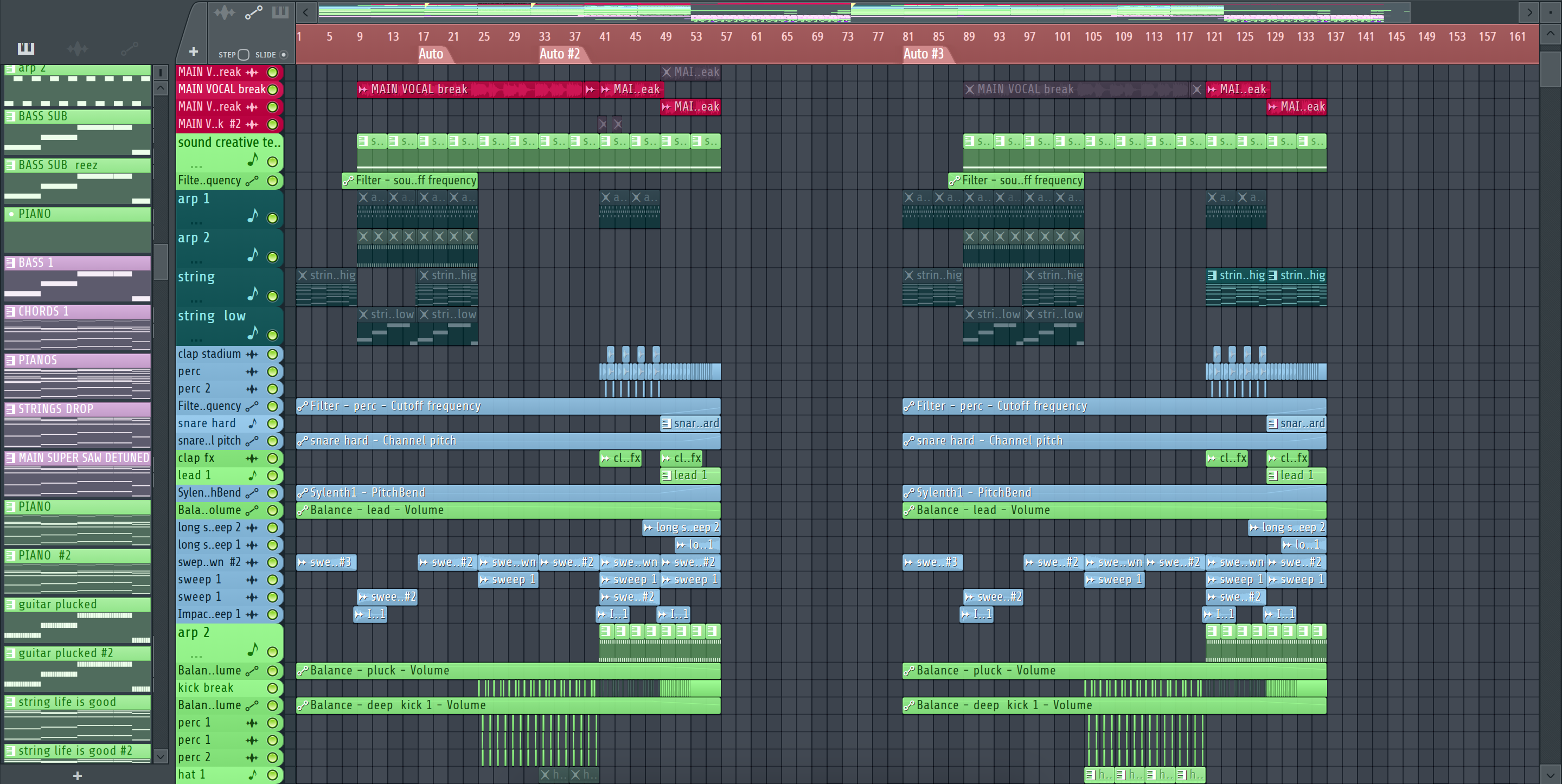Click bar 97 on the timeline ruler
Viewport: 1562px width, 784px height.
1029,36
